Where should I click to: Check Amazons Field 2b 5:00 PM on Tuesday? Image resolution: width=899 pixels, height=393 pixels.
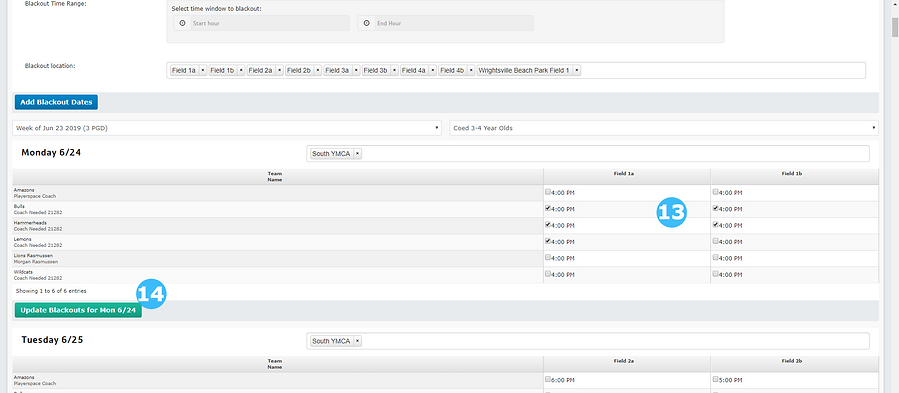716,379
